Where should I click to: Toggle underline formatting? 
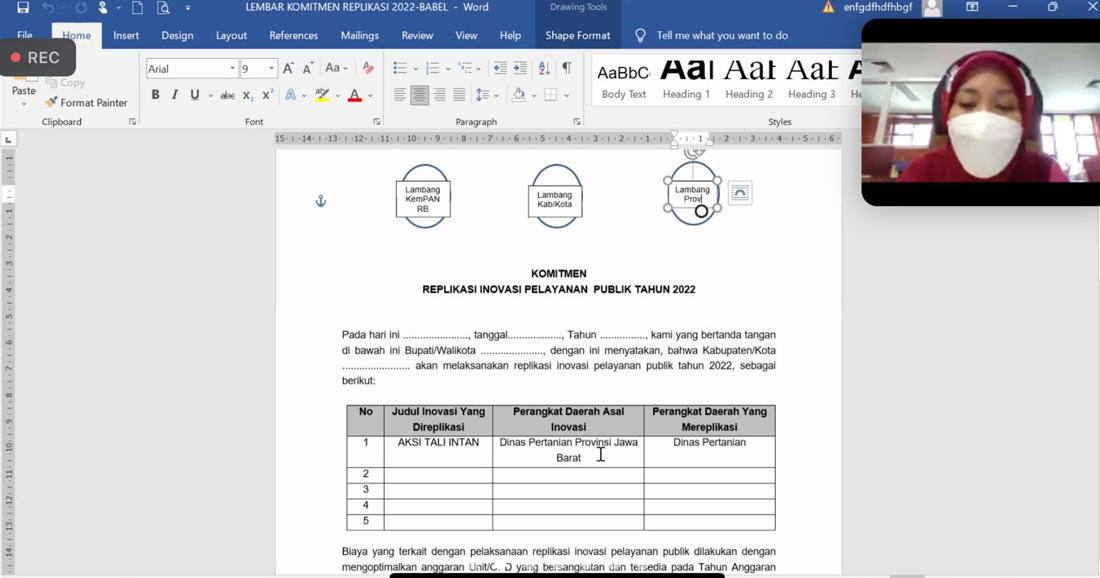pyautogui.click(x=194, y=95)
